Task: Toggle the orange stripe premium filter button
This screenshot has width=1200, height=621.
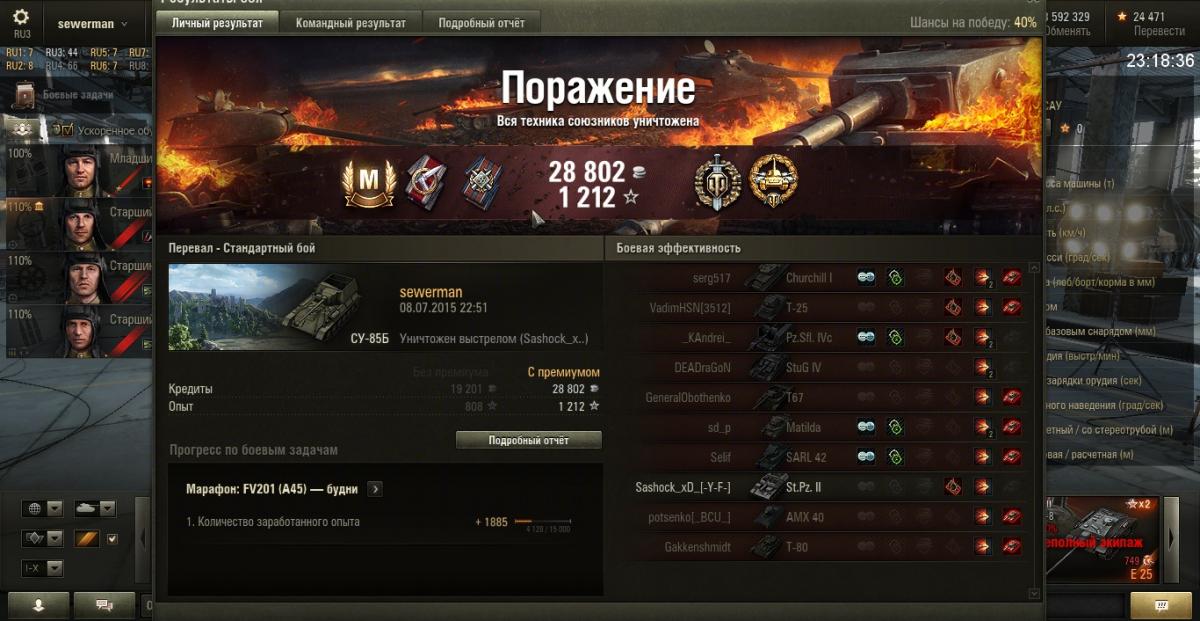Action: (x=88, y=539)
